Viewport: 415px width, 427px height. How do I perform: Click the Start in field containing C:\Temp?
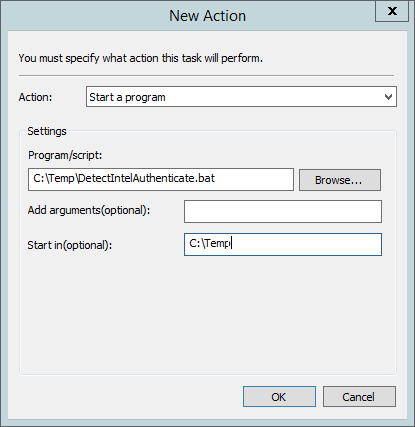coord(283,244)
